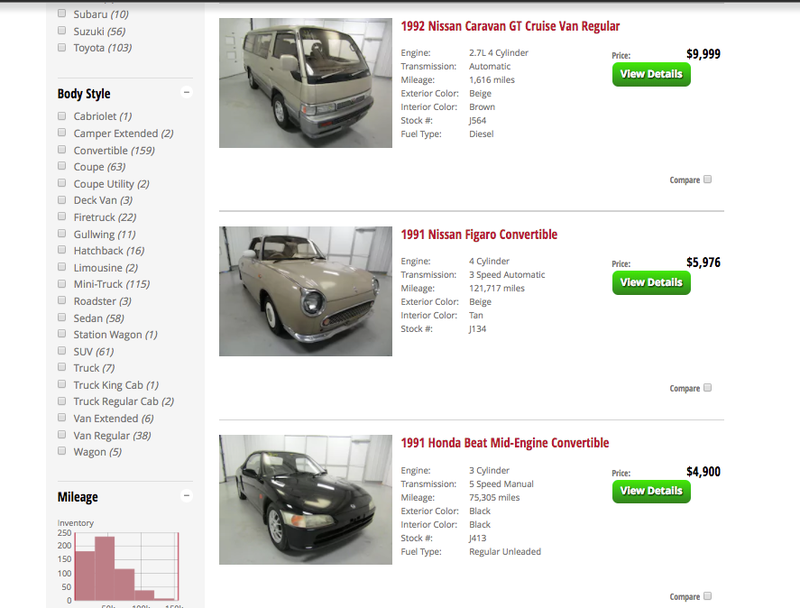Image resolution: width=800 pixels, height=608 pixels.
Task: Click the mileage value 121,717 miles
Action: 497,288
